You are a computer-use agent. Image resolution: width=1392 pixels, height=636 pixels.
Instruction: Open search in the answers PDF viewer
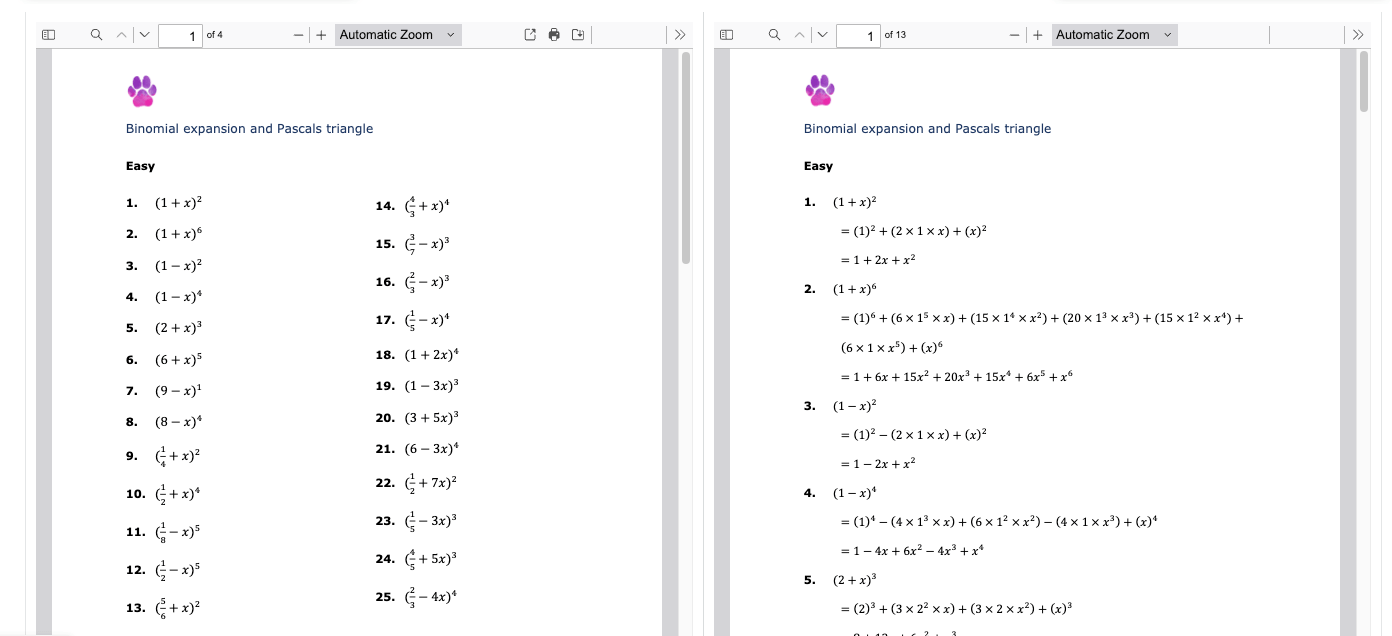coord(774,33)
